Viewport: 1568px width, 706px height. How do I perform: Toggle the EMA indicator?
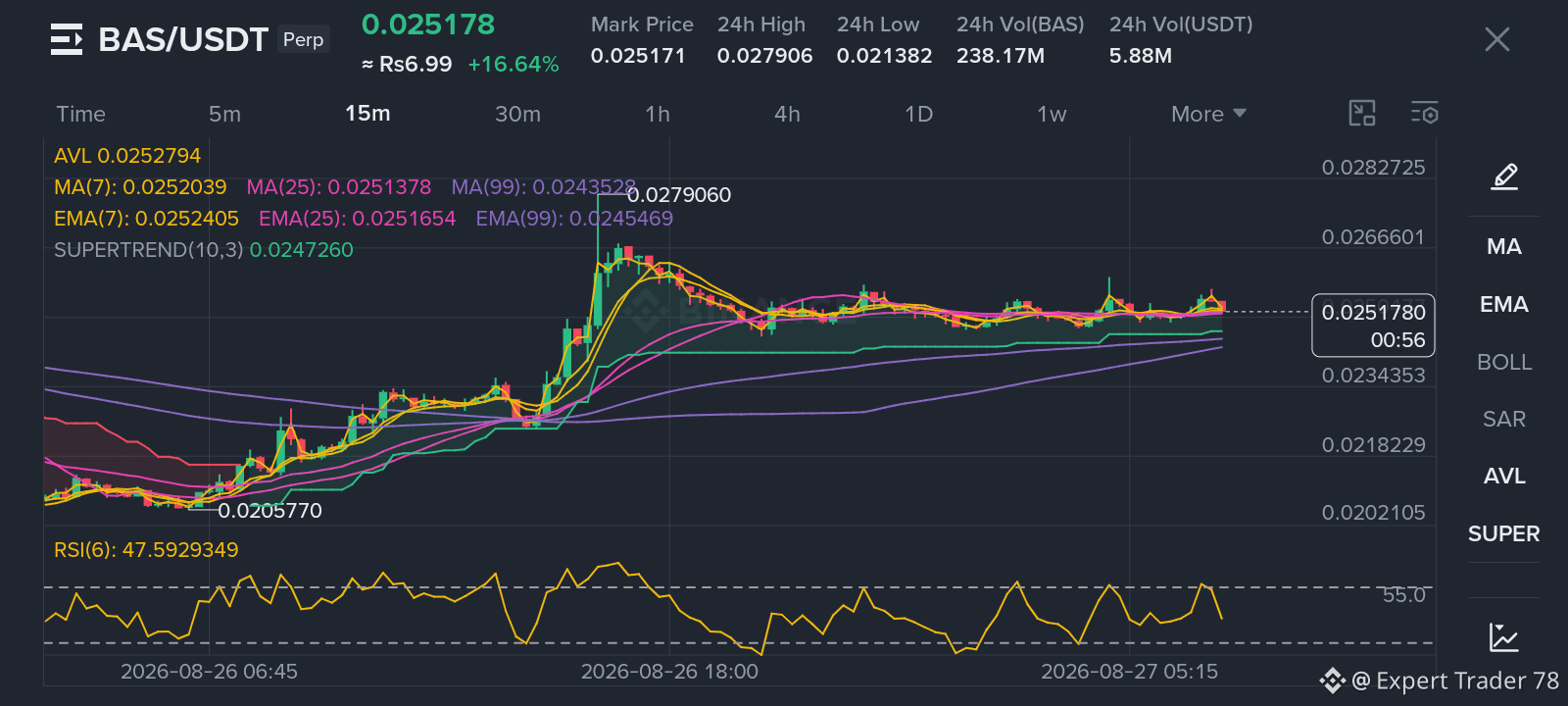pos(1504,305)
